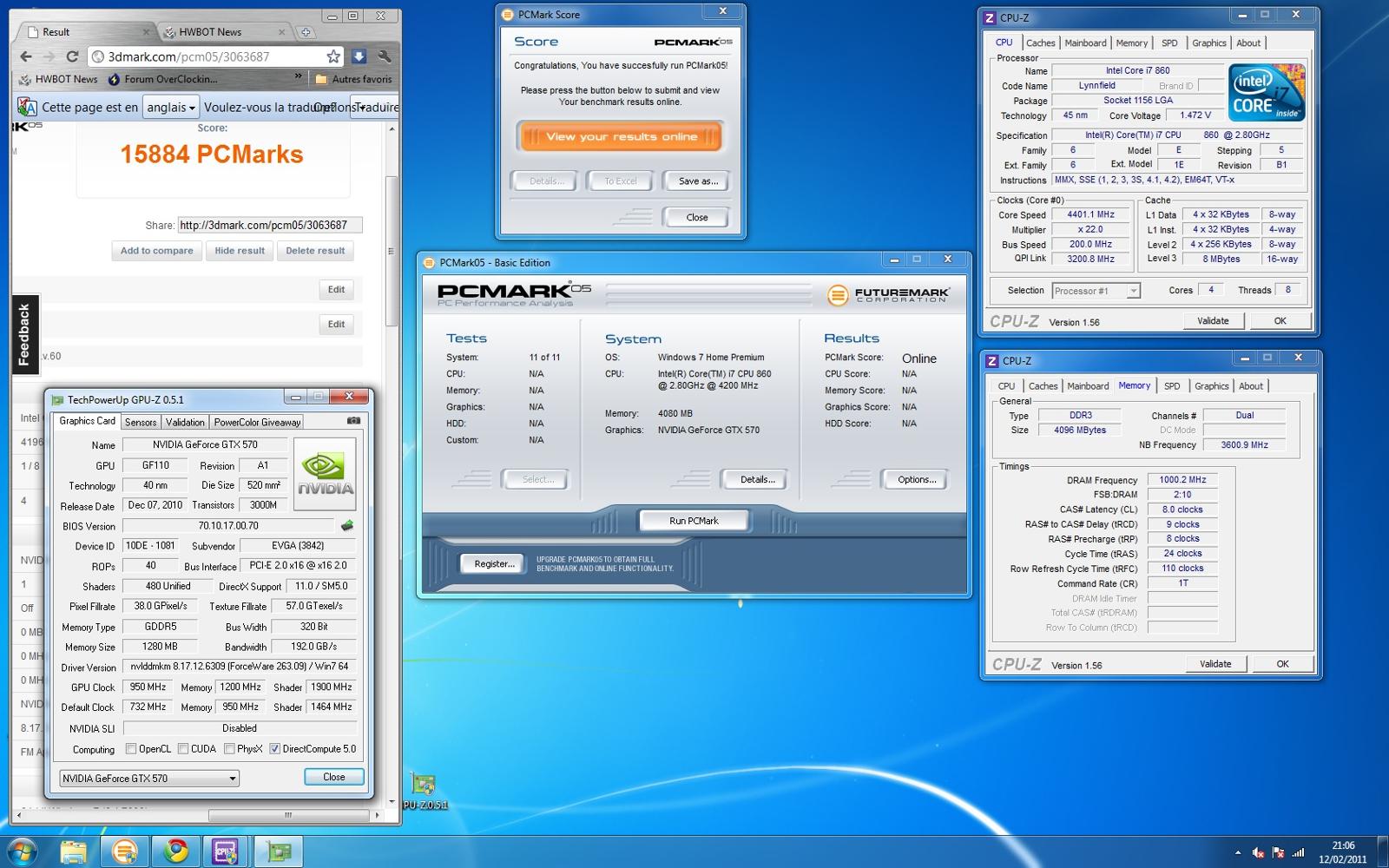This screenshot has width=1389, height=868.
Task: Click the Share URL text field
Action: coord(269,225)
